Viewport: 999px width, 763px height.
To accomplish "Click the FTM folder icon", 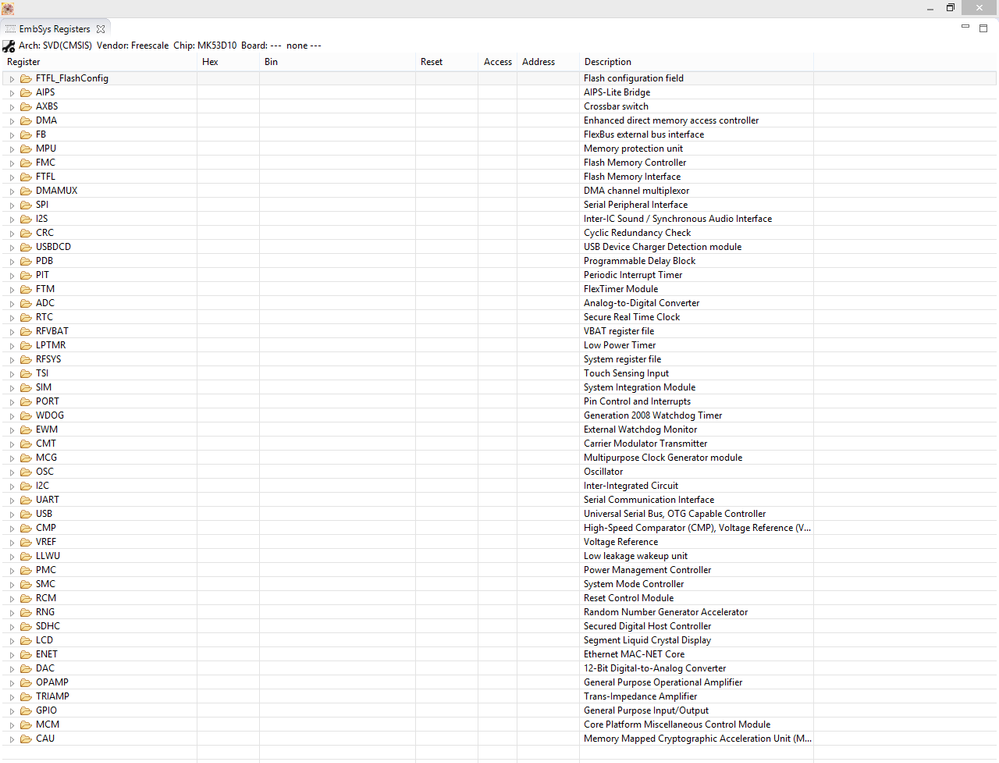I will (25, 289).
